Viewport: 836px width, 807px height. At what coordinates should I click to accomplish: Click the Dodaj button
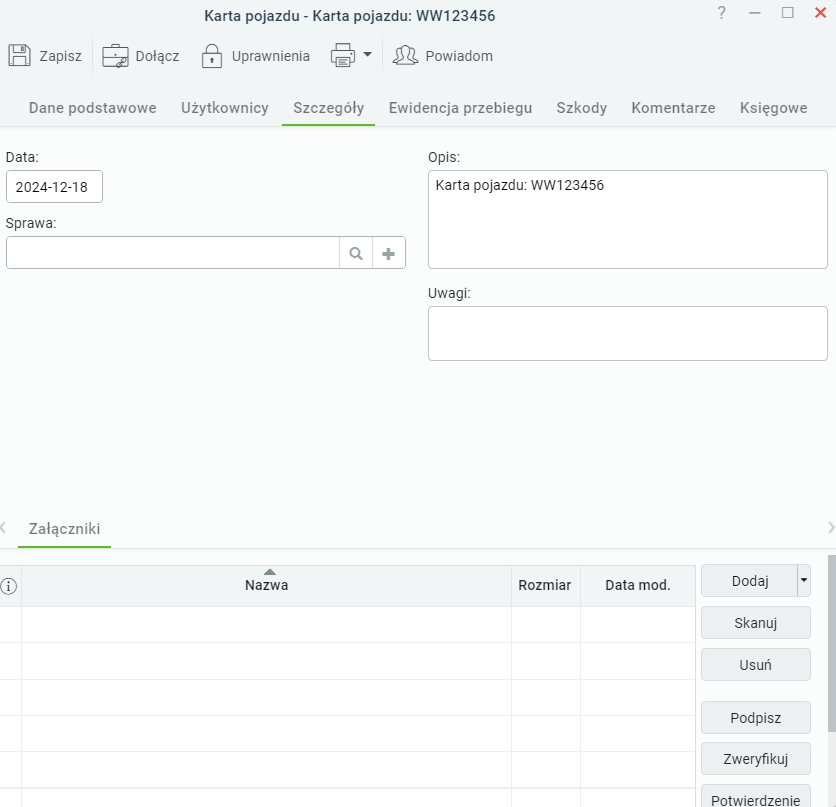[x=749, y=580]
